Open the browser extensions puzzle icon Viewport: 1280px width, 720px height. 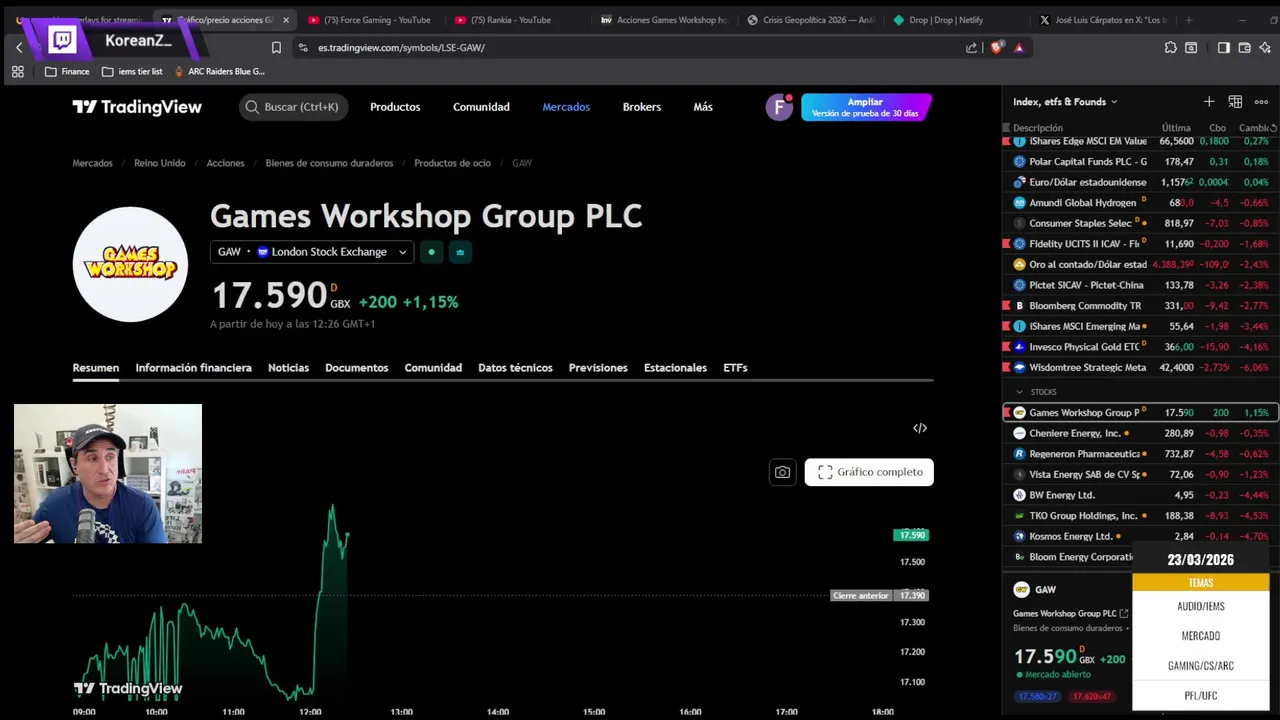point(1171,47)
